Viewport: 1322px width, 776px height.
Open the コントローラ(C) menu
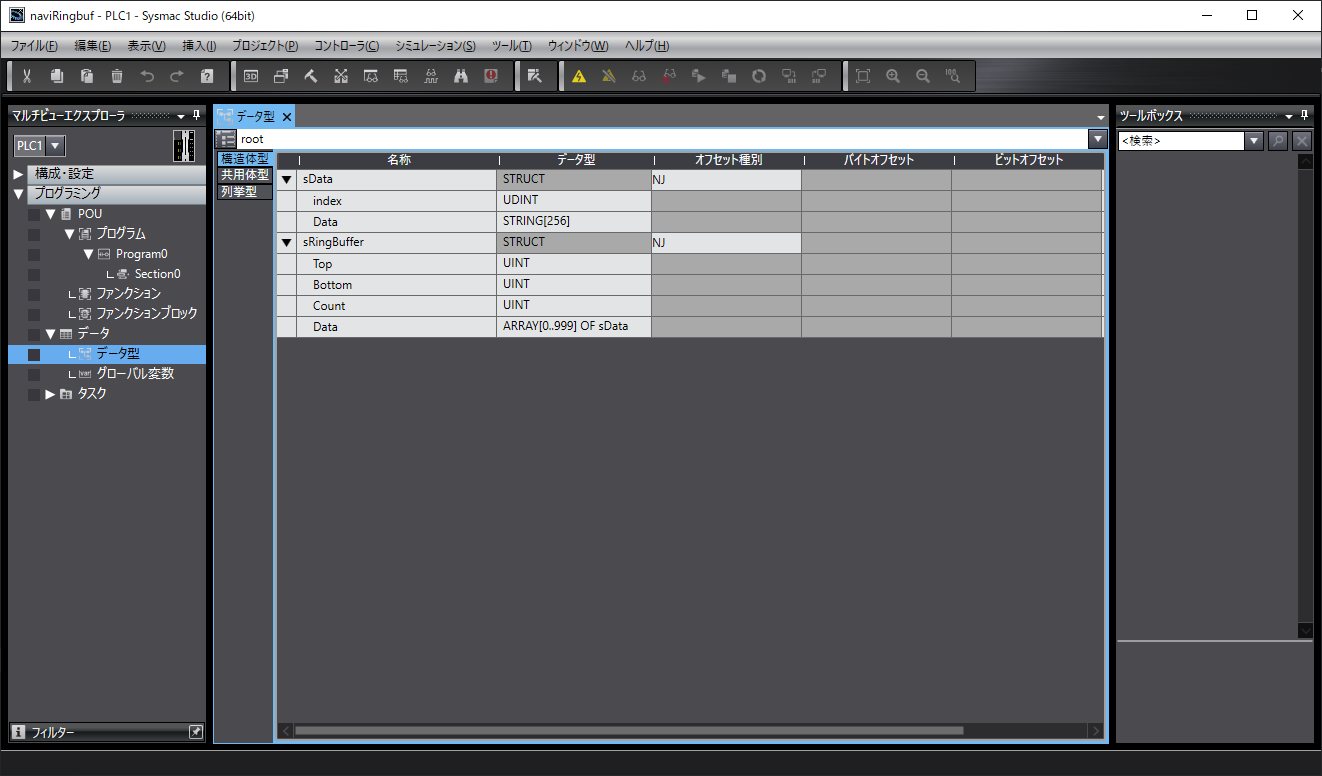[346, 46]
